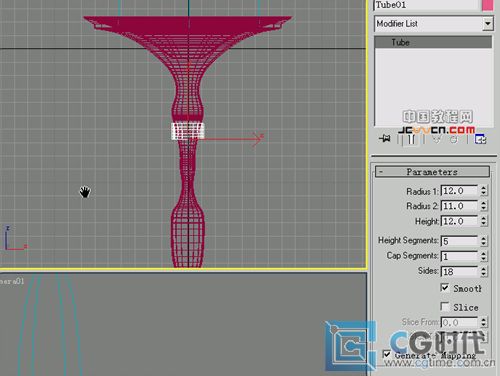Collapse the Parameters rollout
This screenshot has height=376, width=500.
432,172
